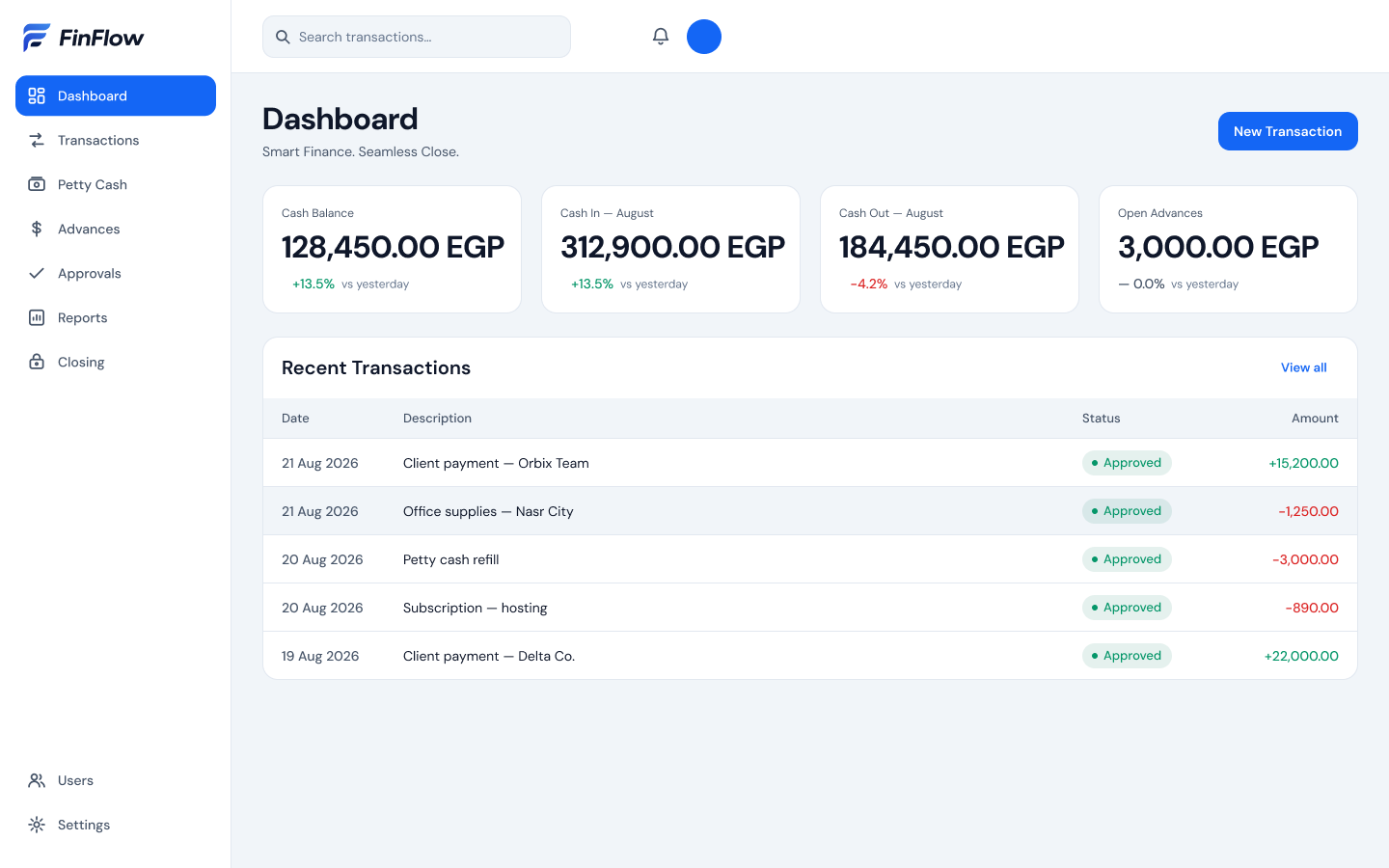Select 'Office supplies — Nasr City' description

point(488,511)
